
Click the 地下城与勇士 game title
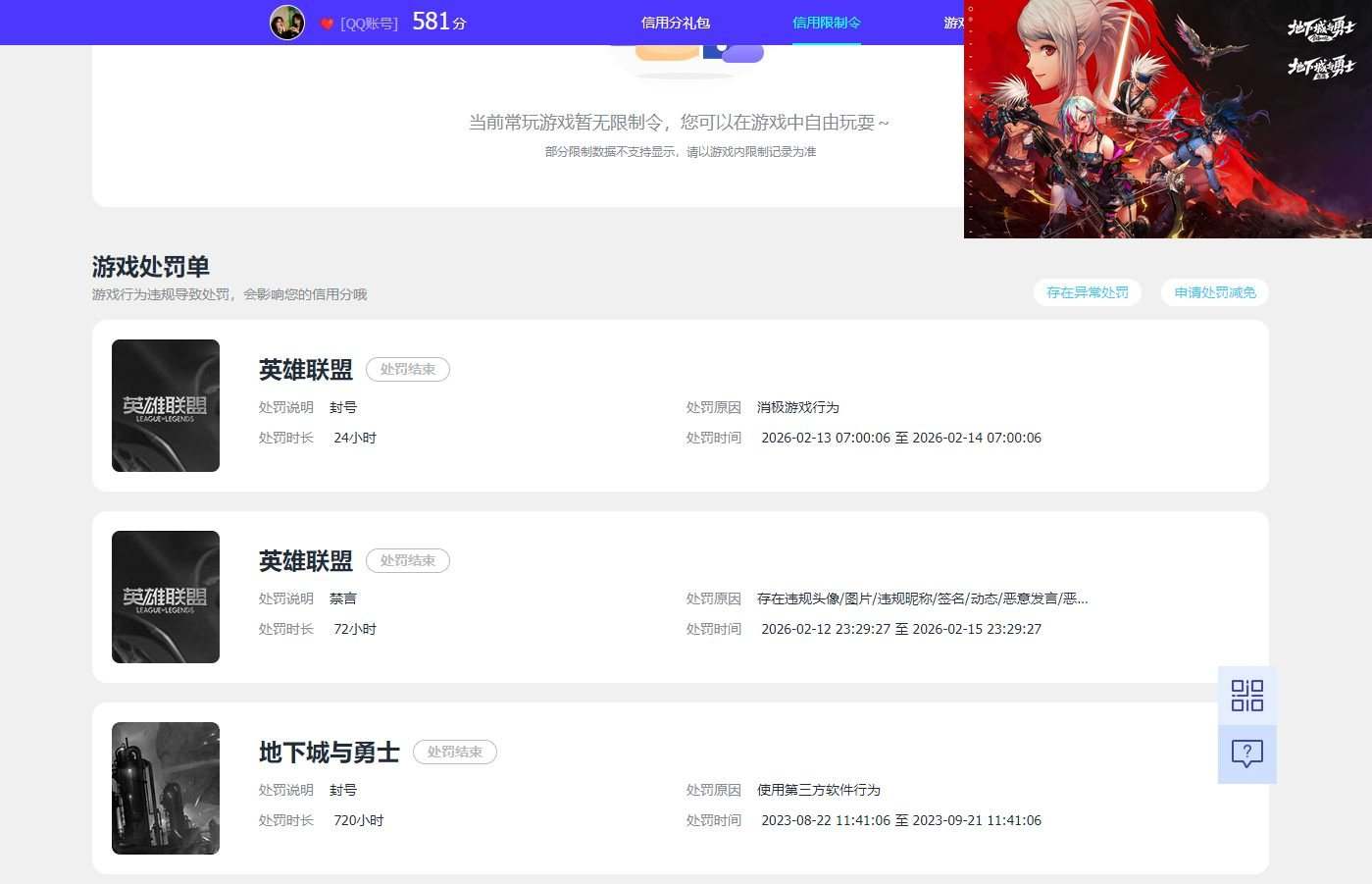coord(330,753)
